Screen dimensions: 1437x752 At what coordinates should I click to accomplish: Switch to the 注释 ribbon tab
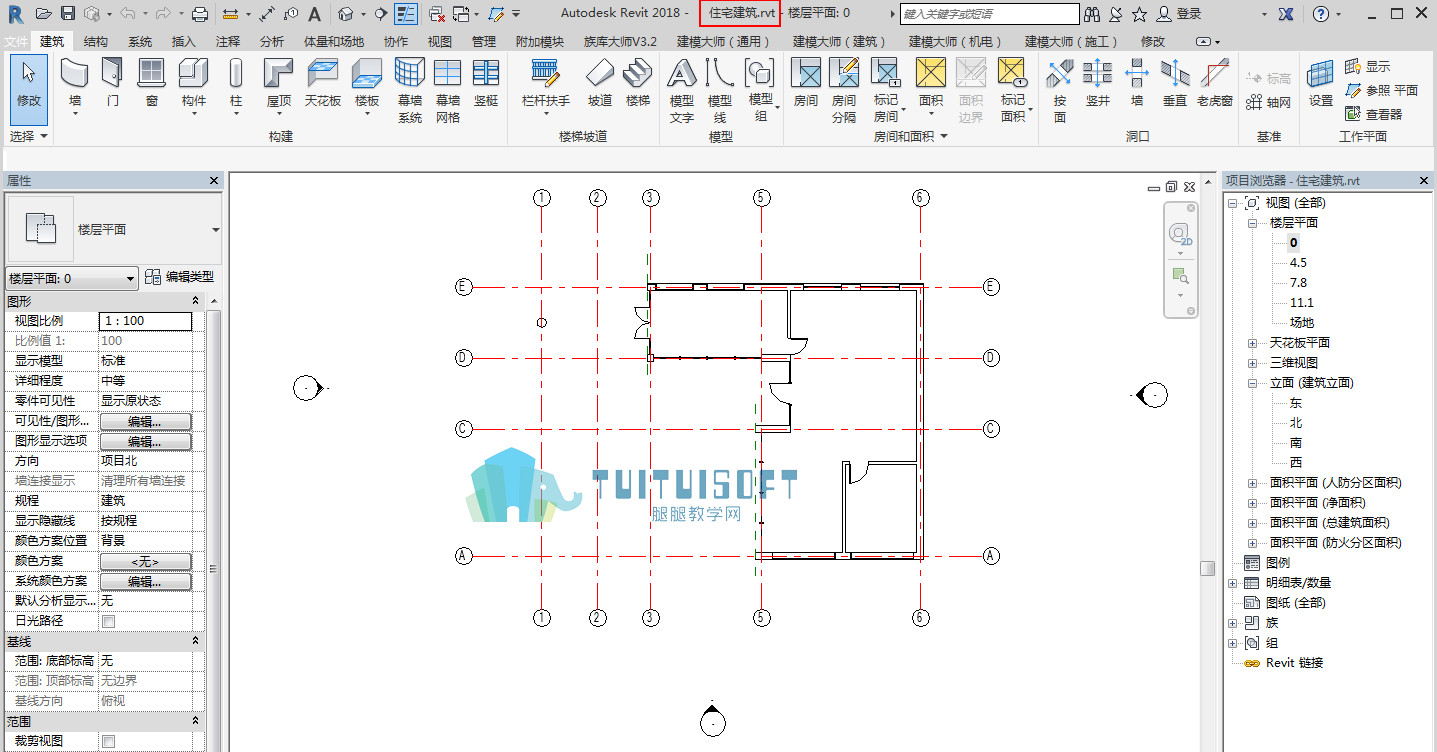tap(228, 42)
